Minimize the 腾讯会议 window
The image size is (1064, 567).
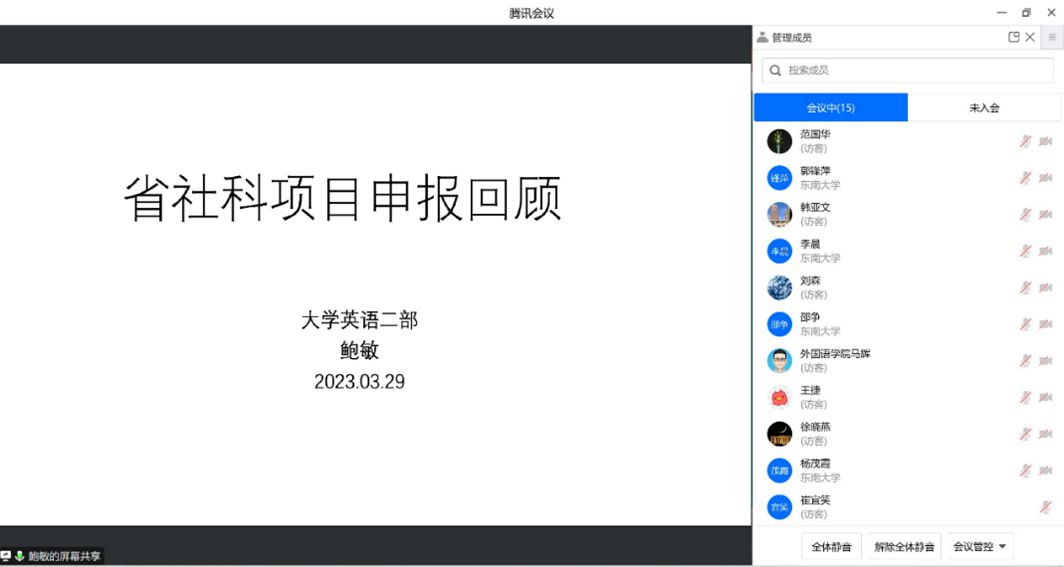click(x=1002, y=12)
